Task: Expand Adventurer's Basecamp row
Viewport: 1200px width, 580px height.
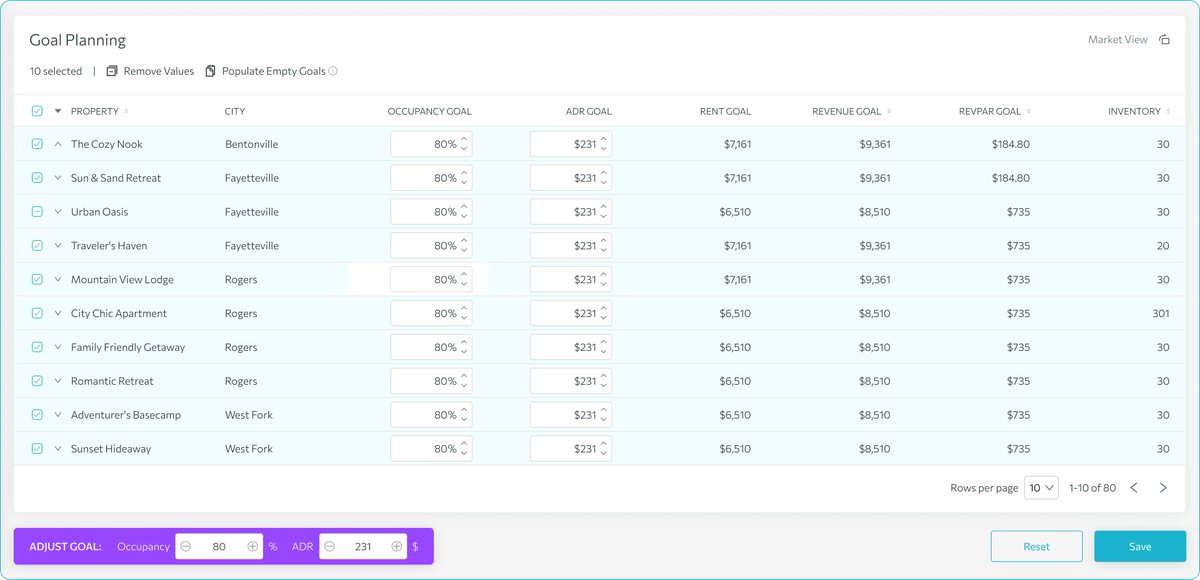Action: click(58, 415)
